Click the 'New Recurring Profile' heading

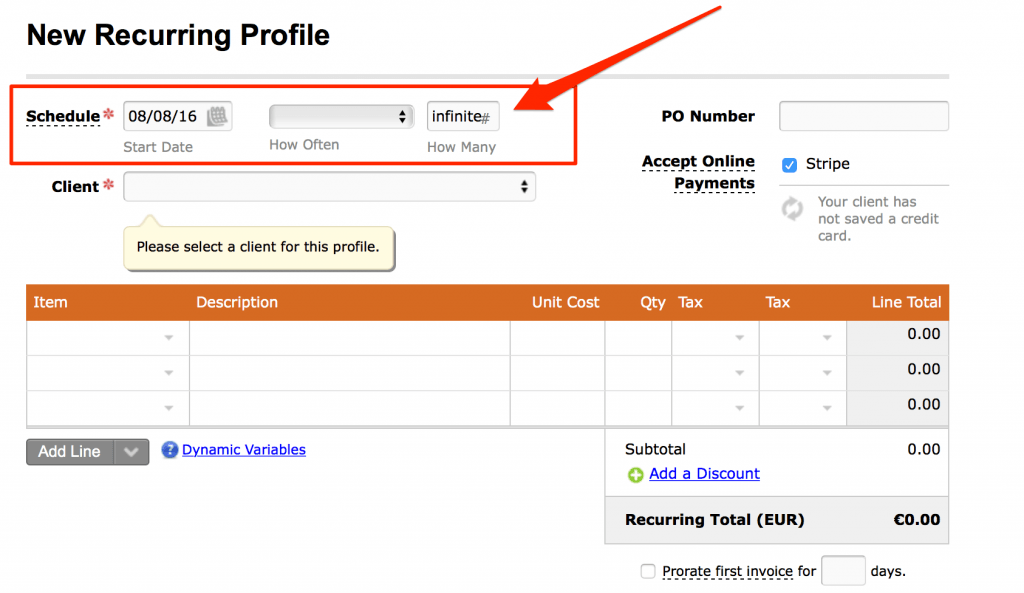click(x=178, y=35)
